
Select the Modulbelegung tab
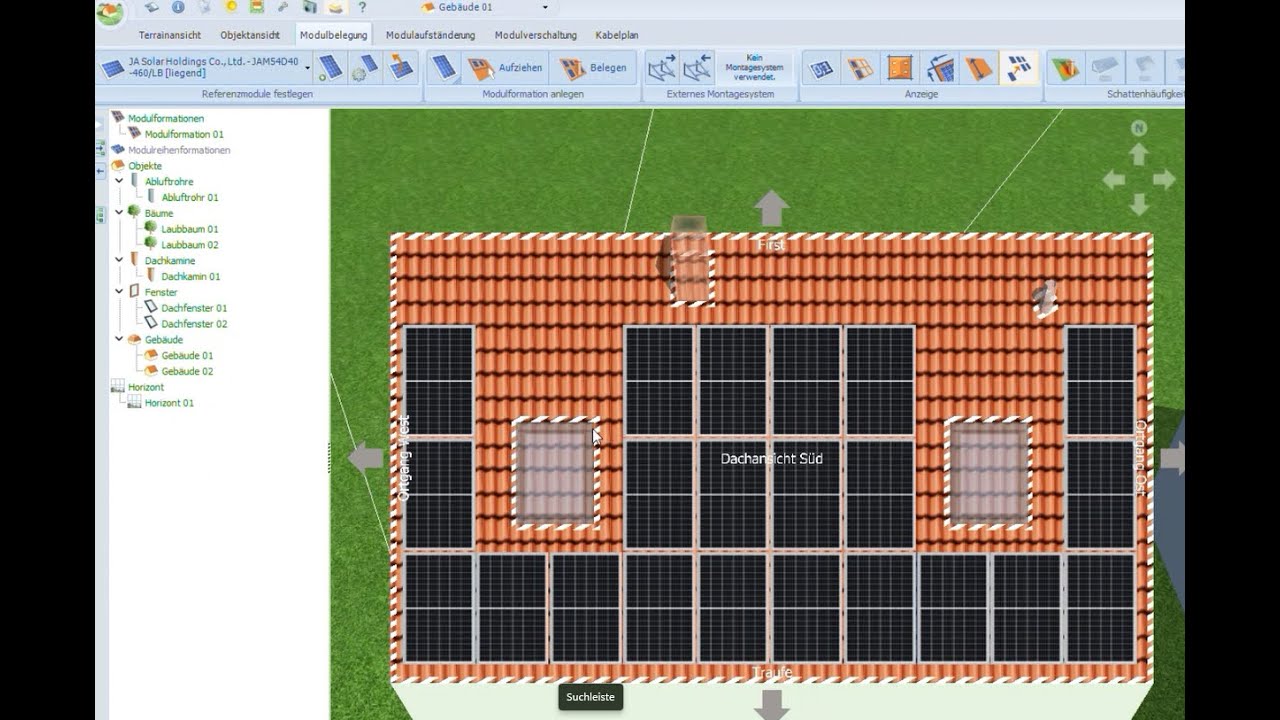(x=334, y=35)
